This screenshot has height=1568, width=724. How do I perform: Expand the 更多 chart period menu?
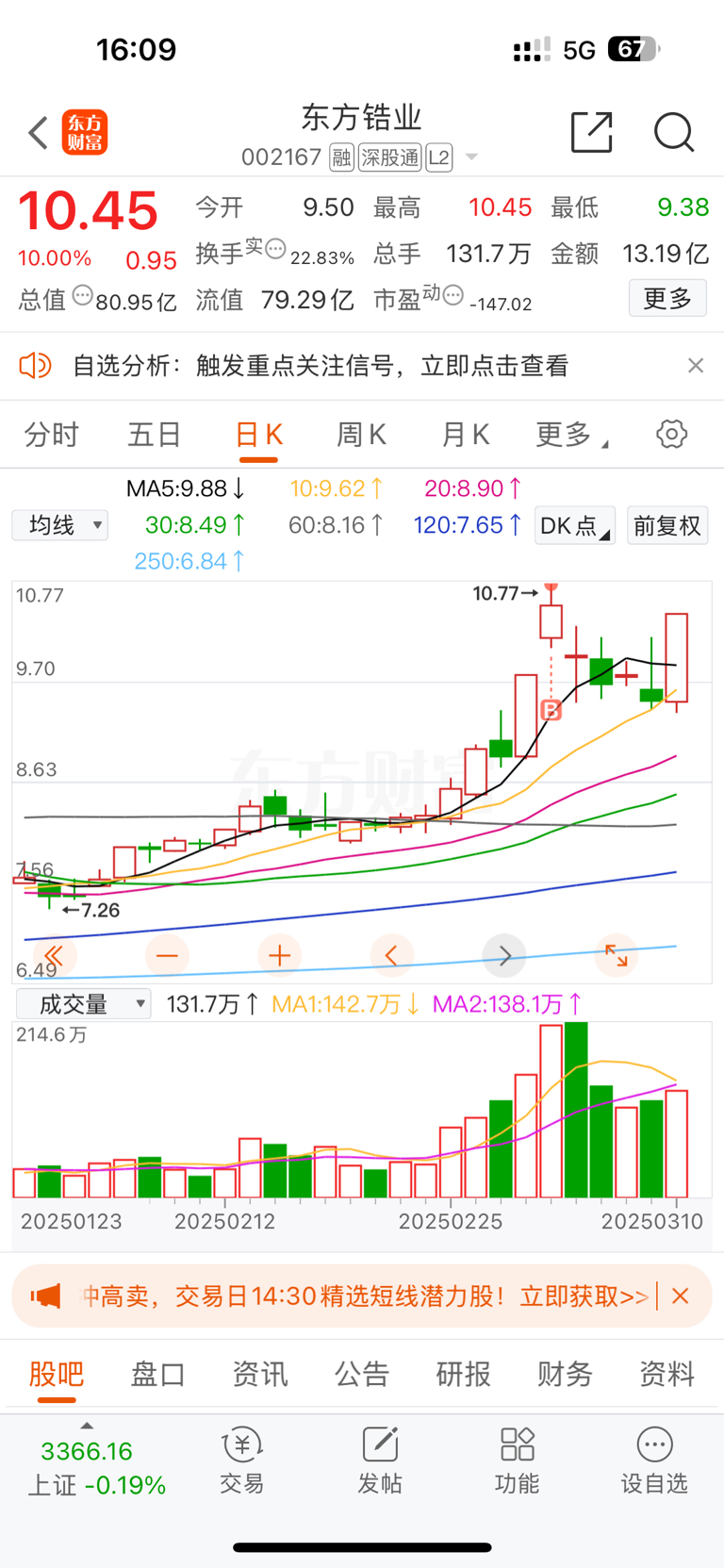571,435
